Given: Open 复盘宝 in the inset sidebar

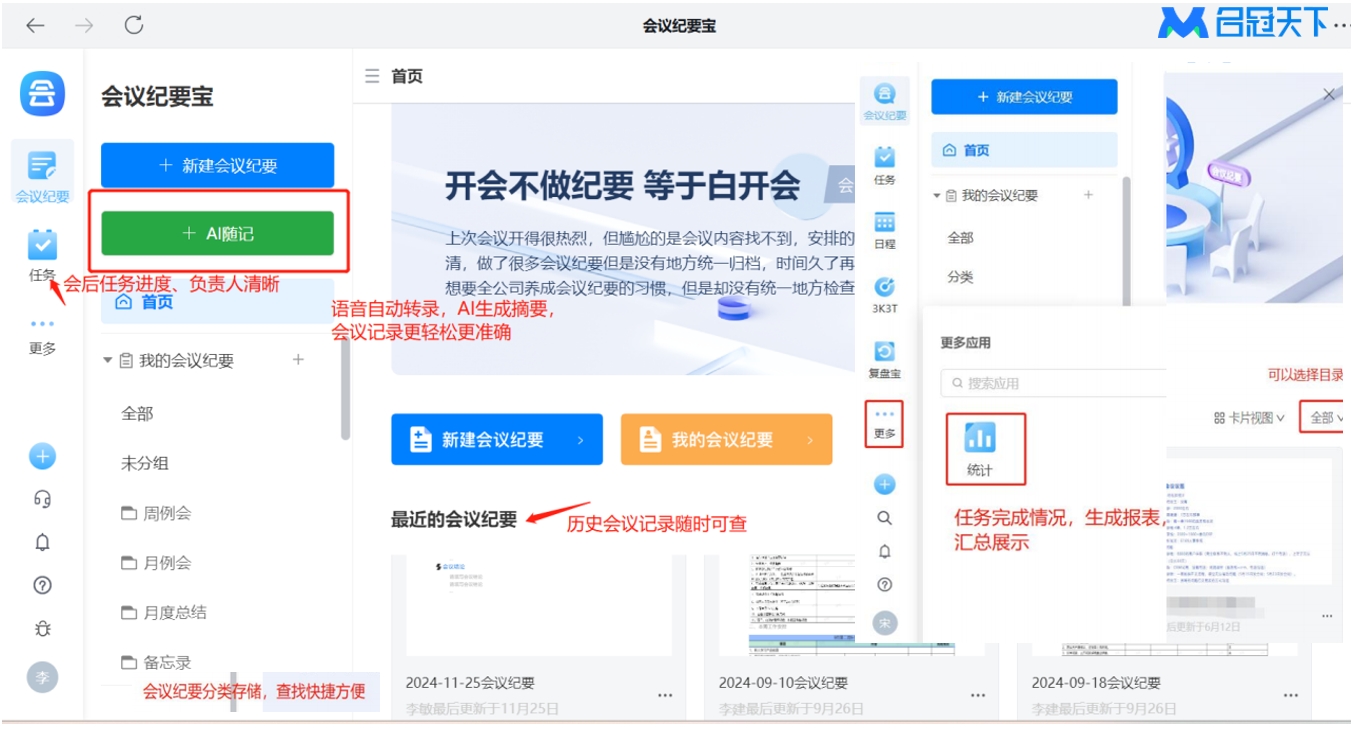Looking at the screenshot, I should 884,360.
